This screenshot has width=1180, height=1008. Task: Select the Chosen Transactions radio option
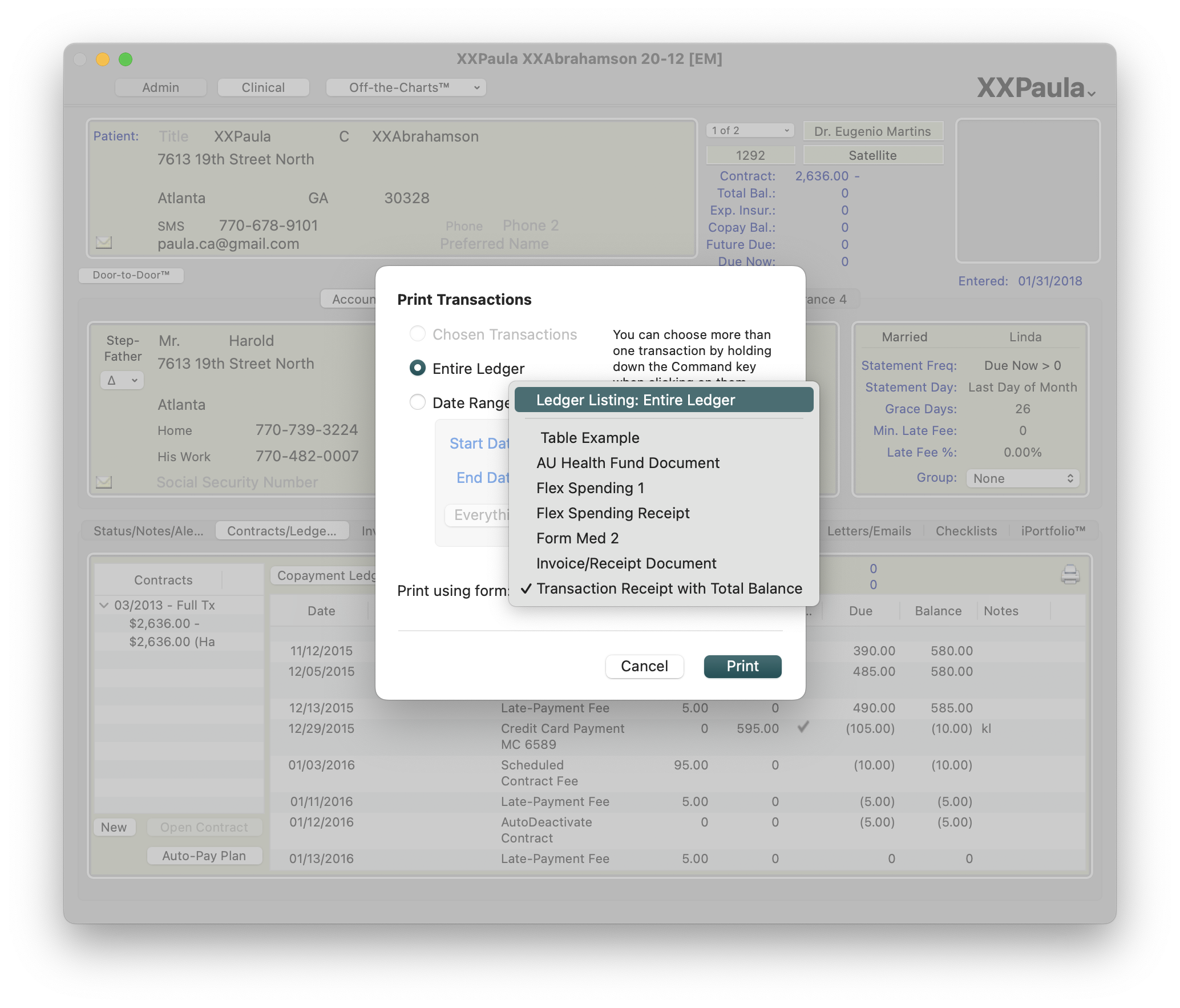click(418, 334)
